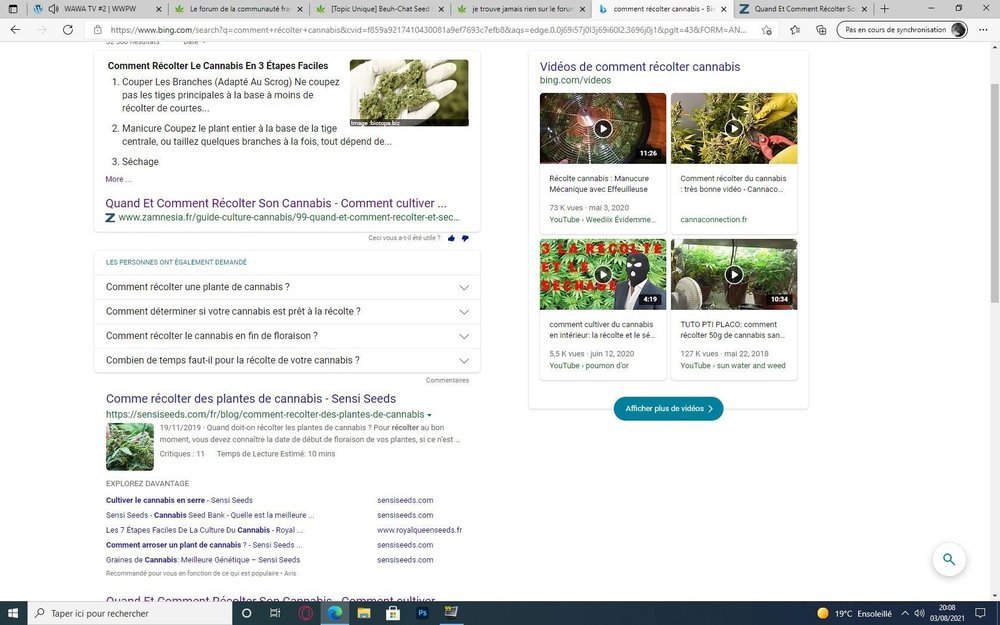Open the notification center icon
The width and height of the screenshot is (1000, 625).
[x=980, y=613]
